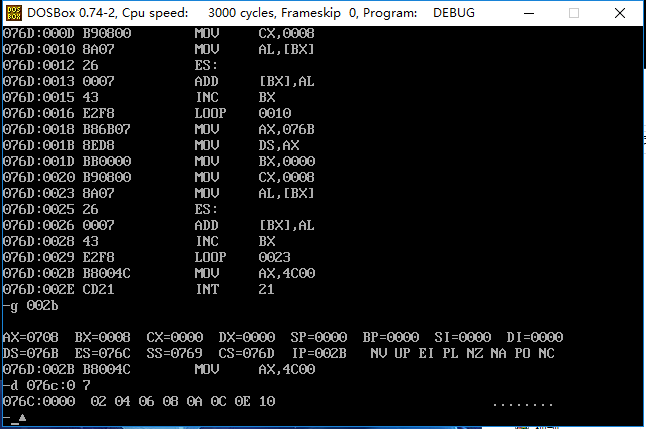Click the ES=076C segment register

(103, 354)
